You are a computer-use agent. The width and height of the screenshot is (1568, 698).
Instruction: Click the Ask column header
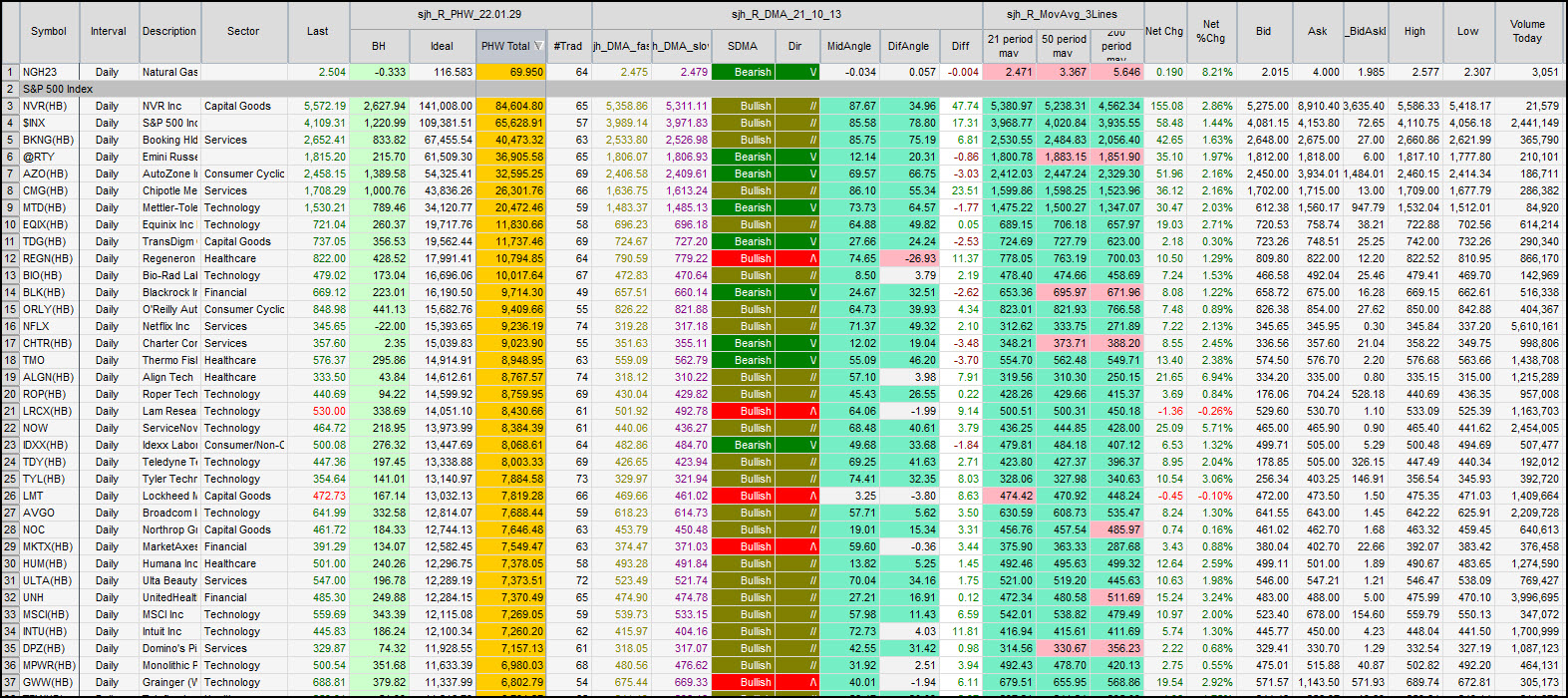(1317, 31)
